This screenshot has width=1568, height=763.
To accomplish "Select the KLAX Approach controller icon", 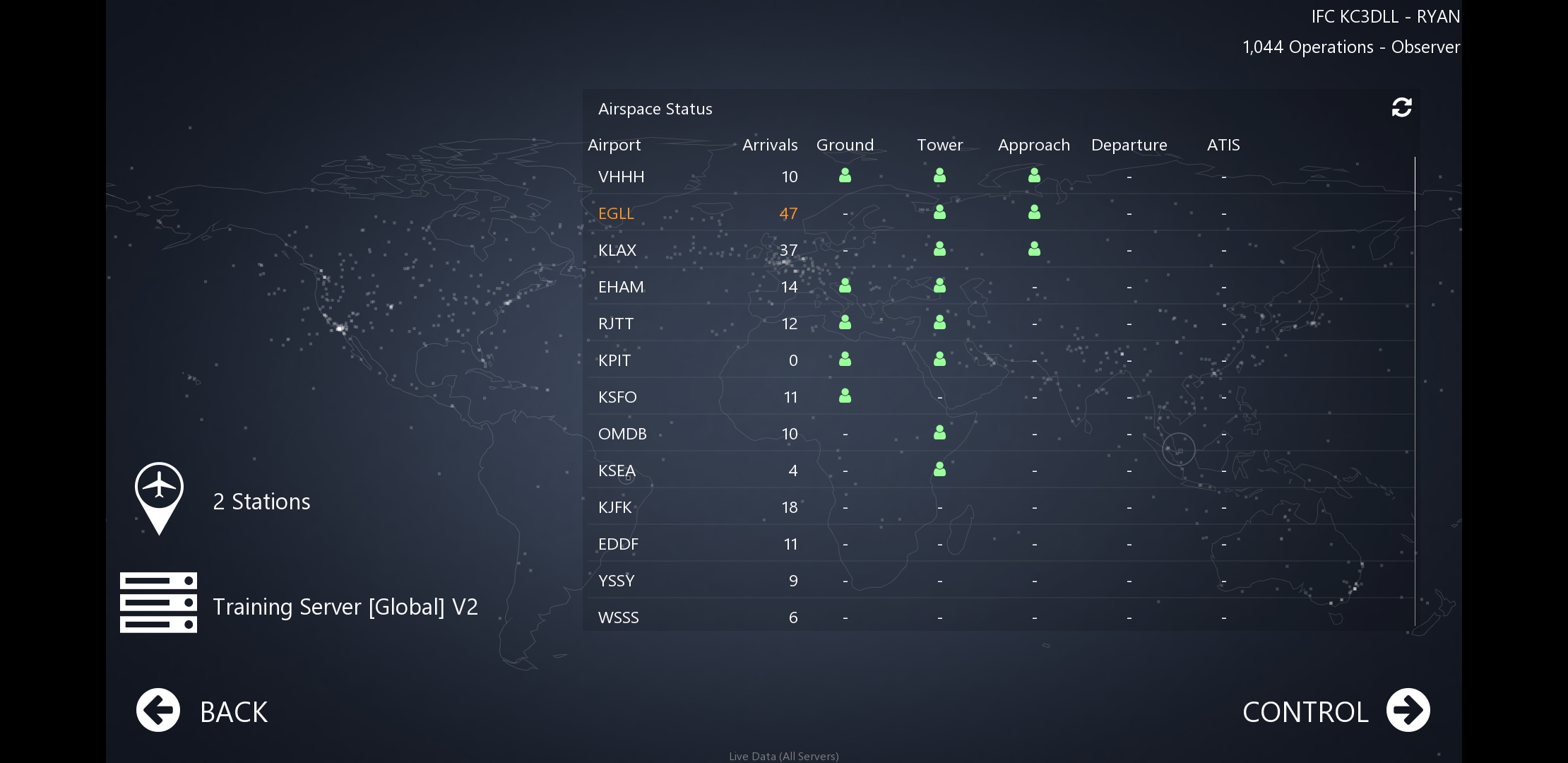I will coord(1034,249).
